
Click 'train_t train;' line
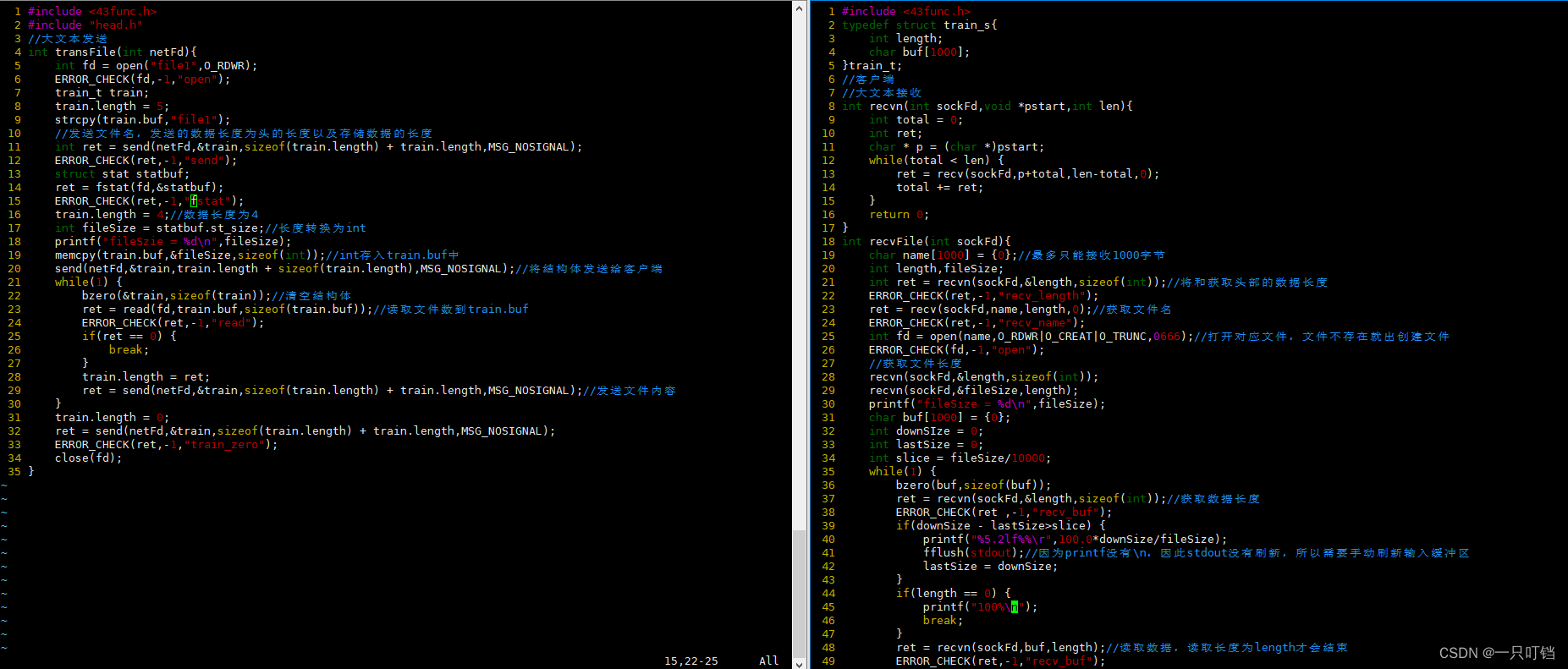click(x=102, y=93)
